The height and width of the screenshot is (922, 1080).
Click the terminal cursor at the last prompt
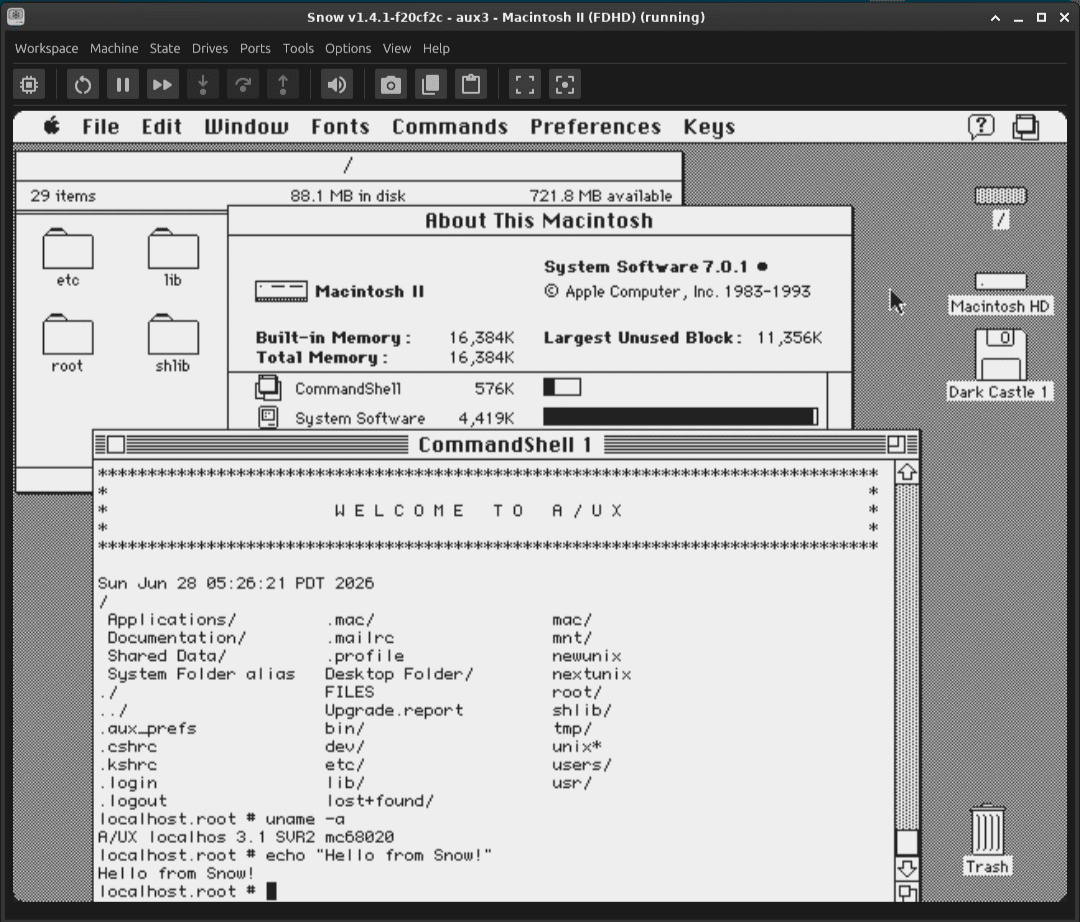pyautogui.click(x=271, y=891)
